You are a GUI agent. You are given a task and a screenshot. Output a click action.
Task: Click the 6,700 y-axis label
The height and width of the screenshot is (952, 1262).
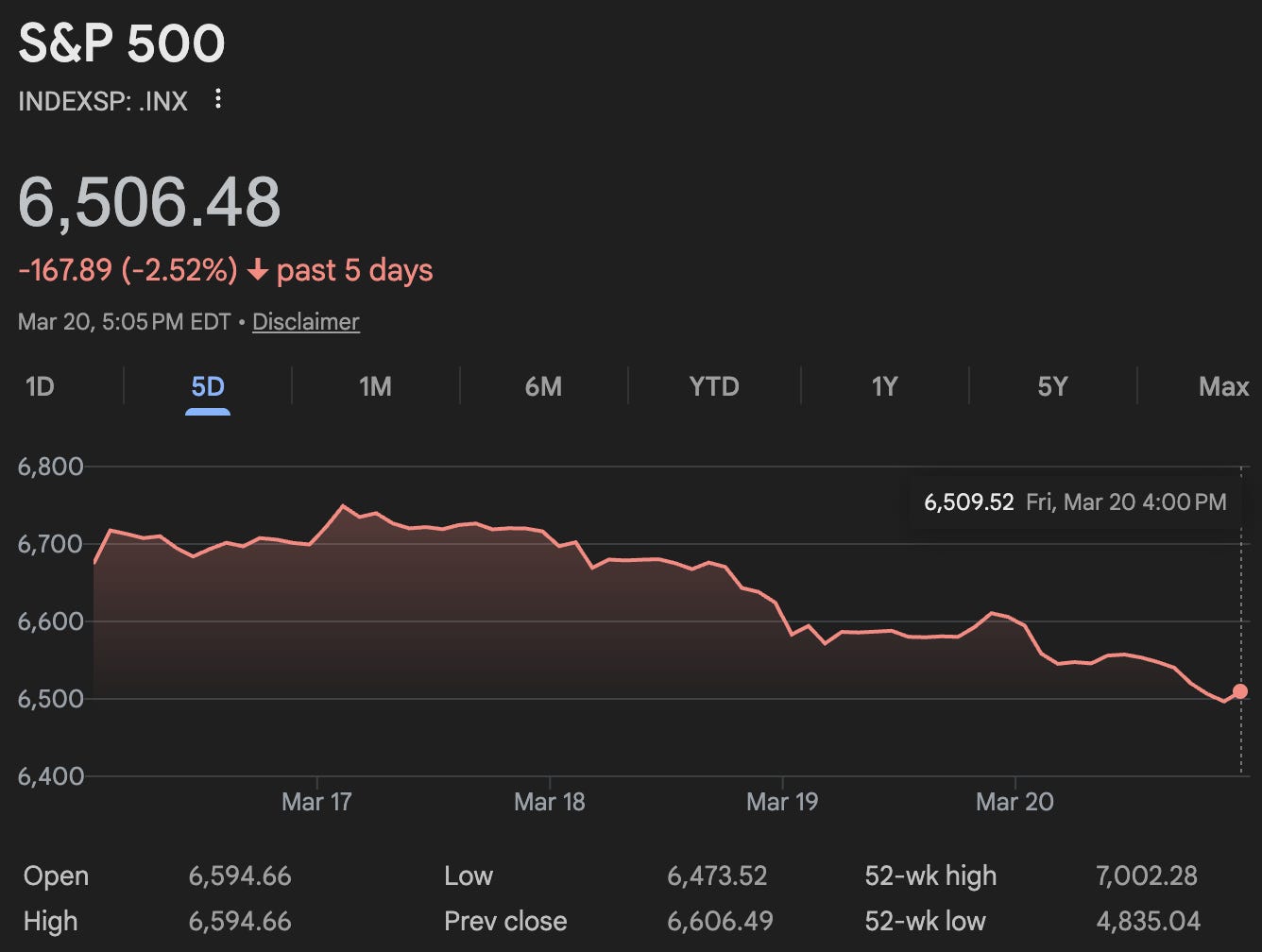[51, 544]
